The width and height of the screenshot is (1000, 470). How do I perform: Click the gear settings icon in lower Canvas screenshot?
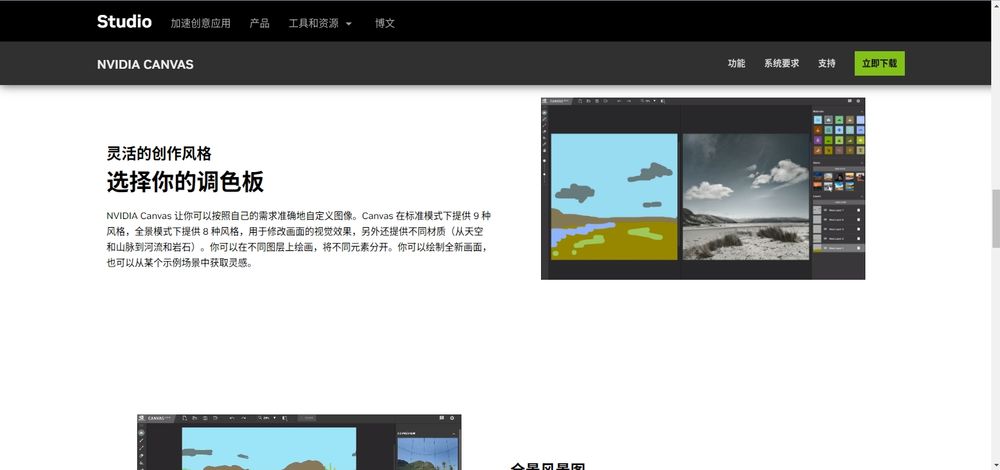452,418
